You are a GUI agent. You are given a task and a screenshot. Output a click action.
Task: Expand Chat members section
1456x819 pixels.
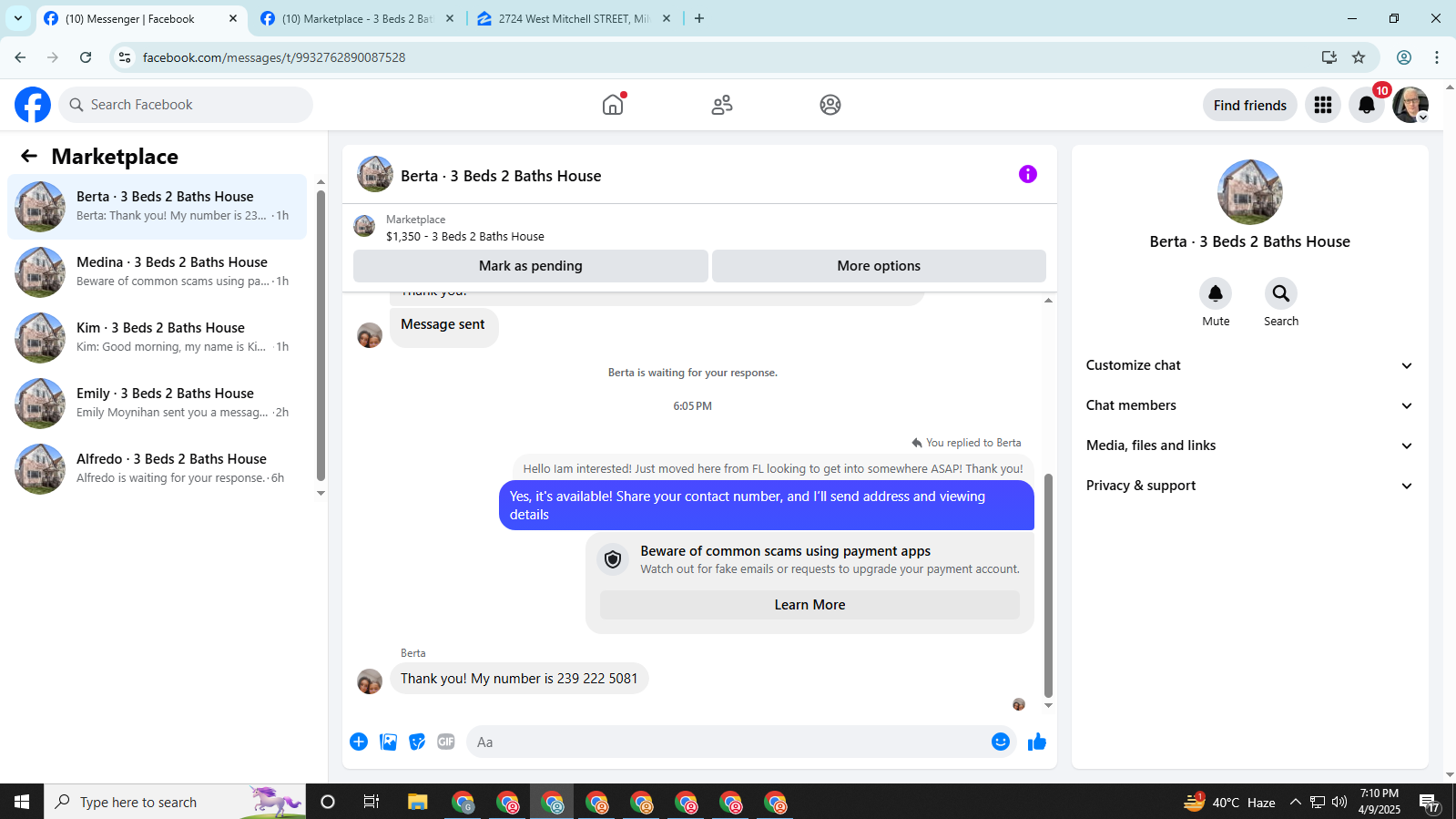click(1249, 405)
